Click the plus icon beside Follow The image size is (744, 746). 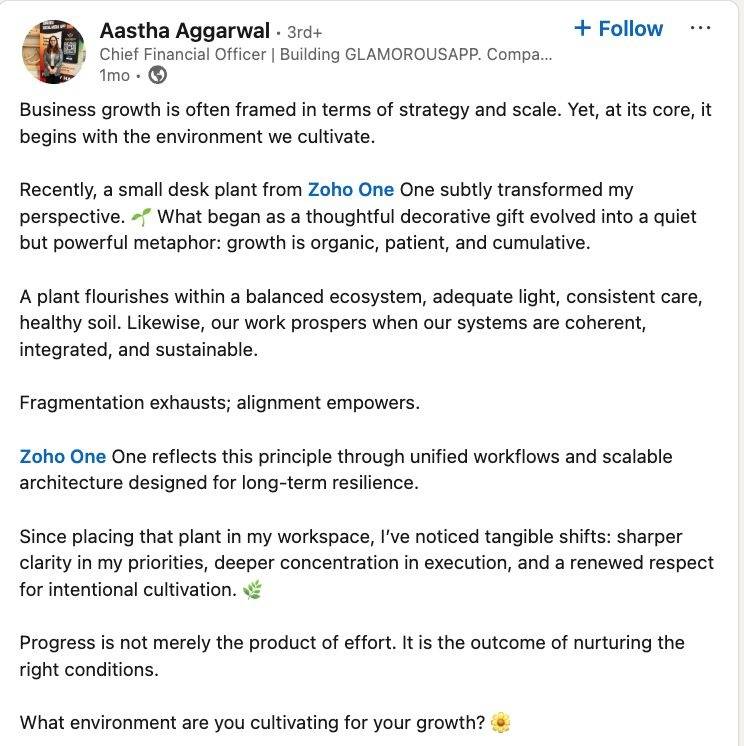coord(583,28)
